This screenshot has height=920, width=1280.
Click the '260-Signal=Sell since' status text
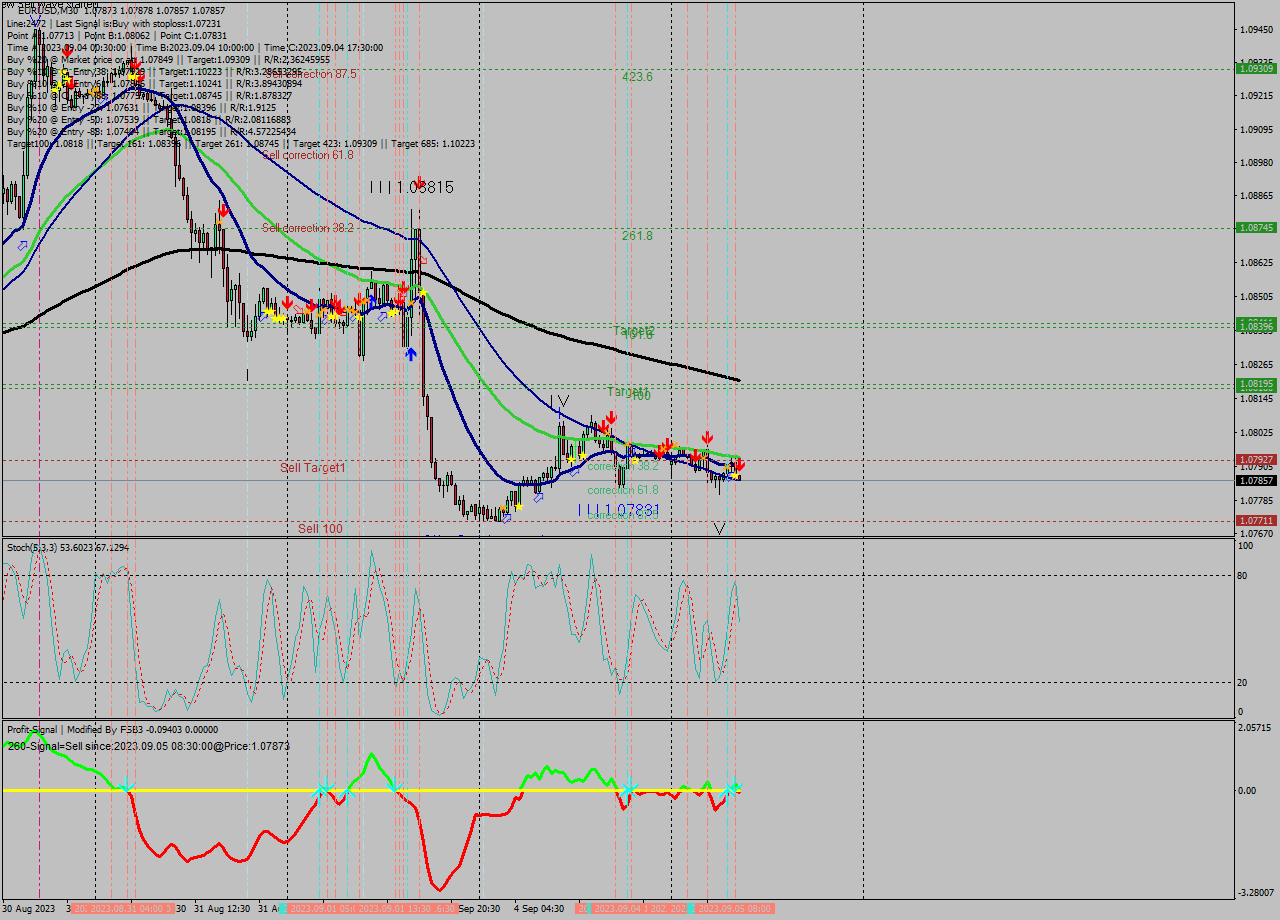pyautogui.click(x=148, y=746)
